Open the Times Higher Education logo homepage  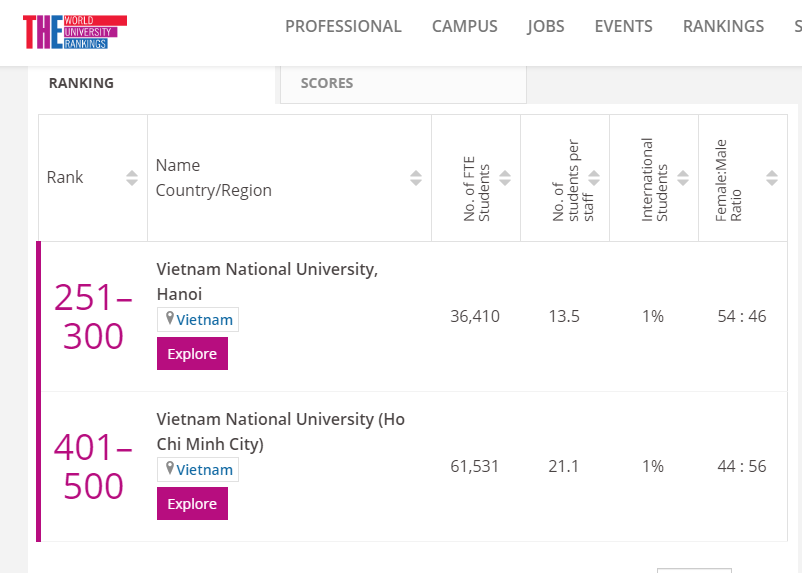pyautogui.click(x=75, y=32)
